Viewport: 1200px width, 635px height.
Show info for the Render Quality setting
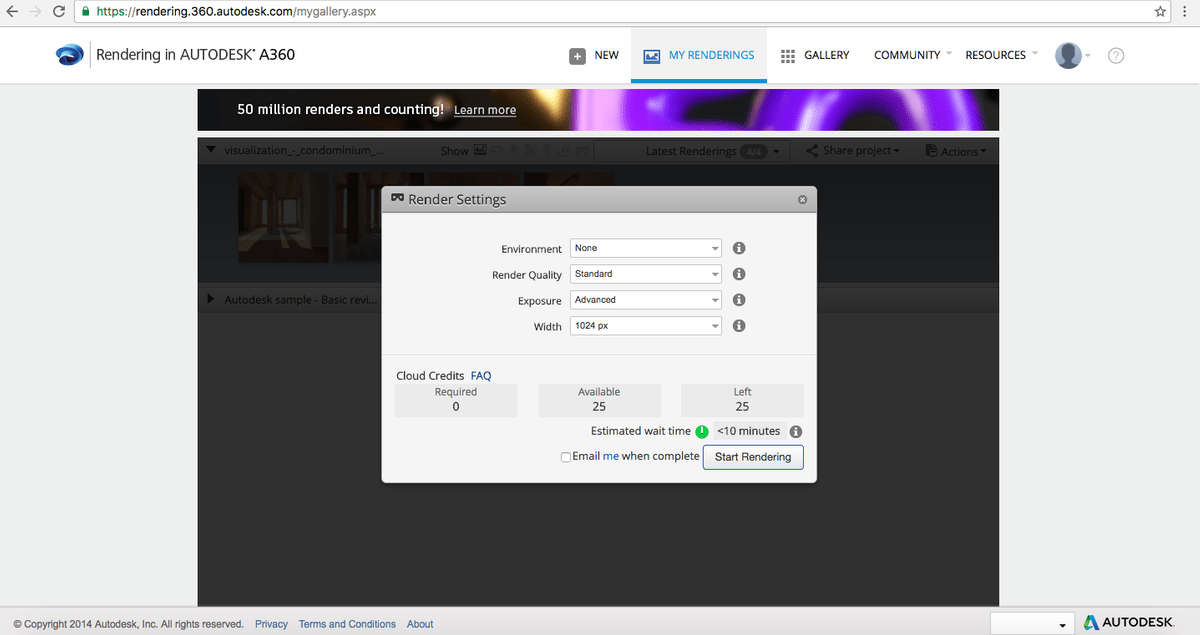(x=739, y=274)
